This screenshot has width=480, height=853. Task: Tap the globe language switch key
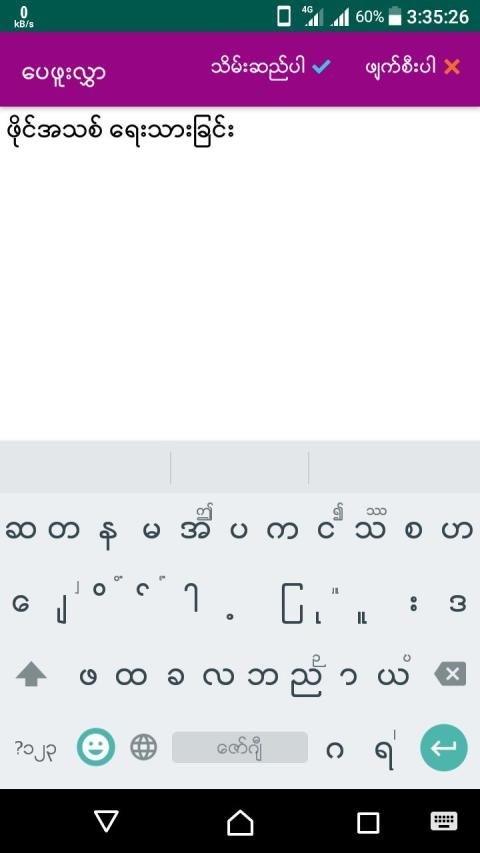click(144, 747)
